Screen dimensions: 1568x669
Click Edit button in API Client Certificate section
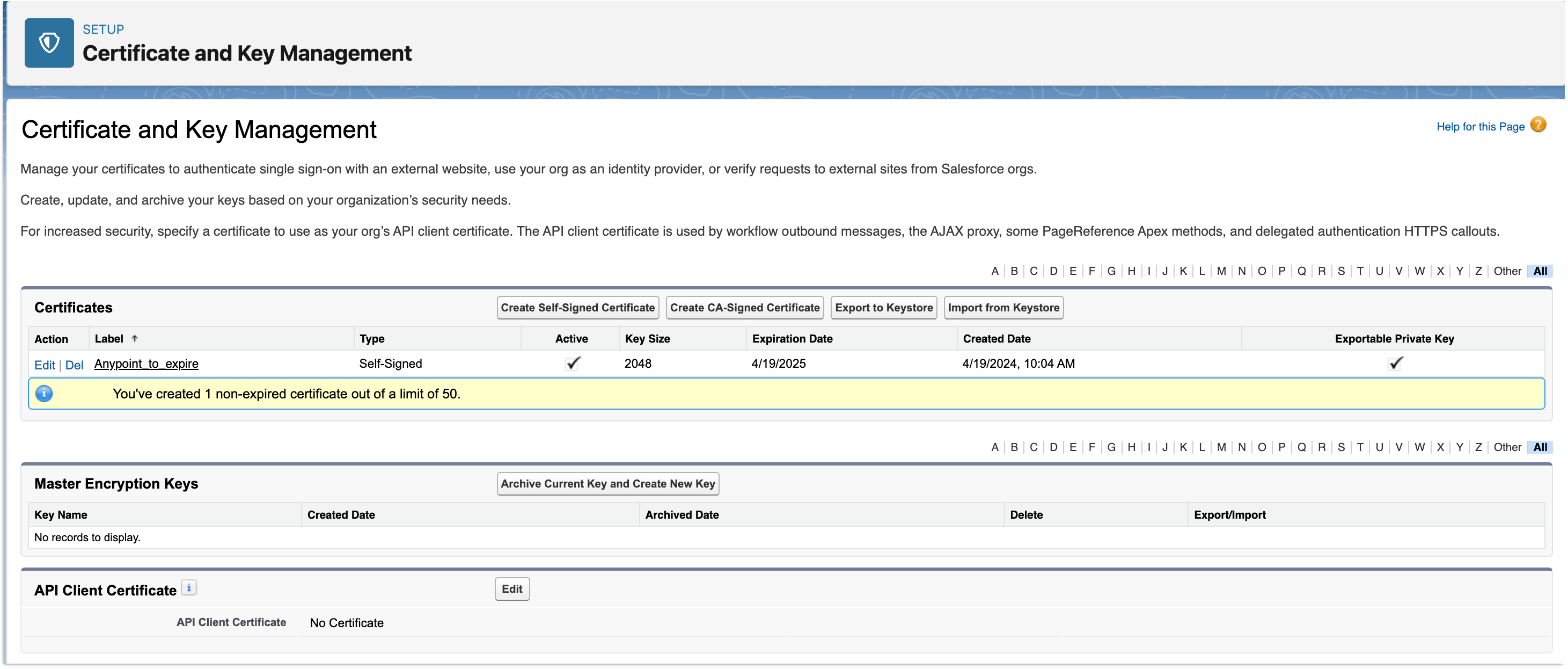(x=512, y=589)
